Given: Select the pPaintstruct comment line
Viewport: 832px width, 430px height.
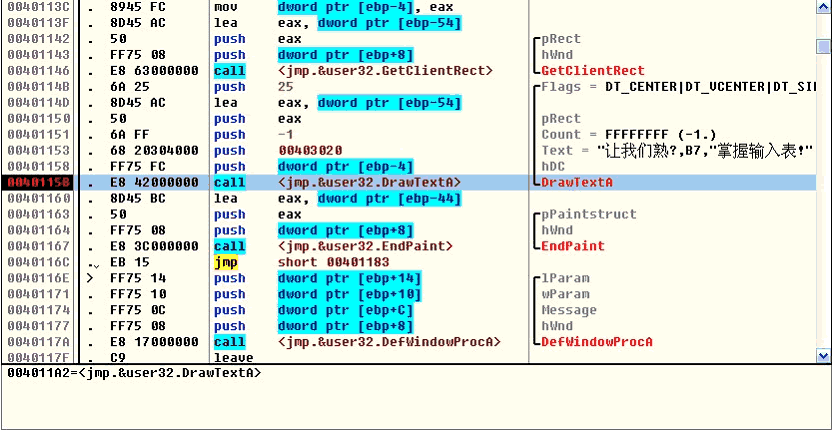Looking at the screenshot, I should [592, 214].
